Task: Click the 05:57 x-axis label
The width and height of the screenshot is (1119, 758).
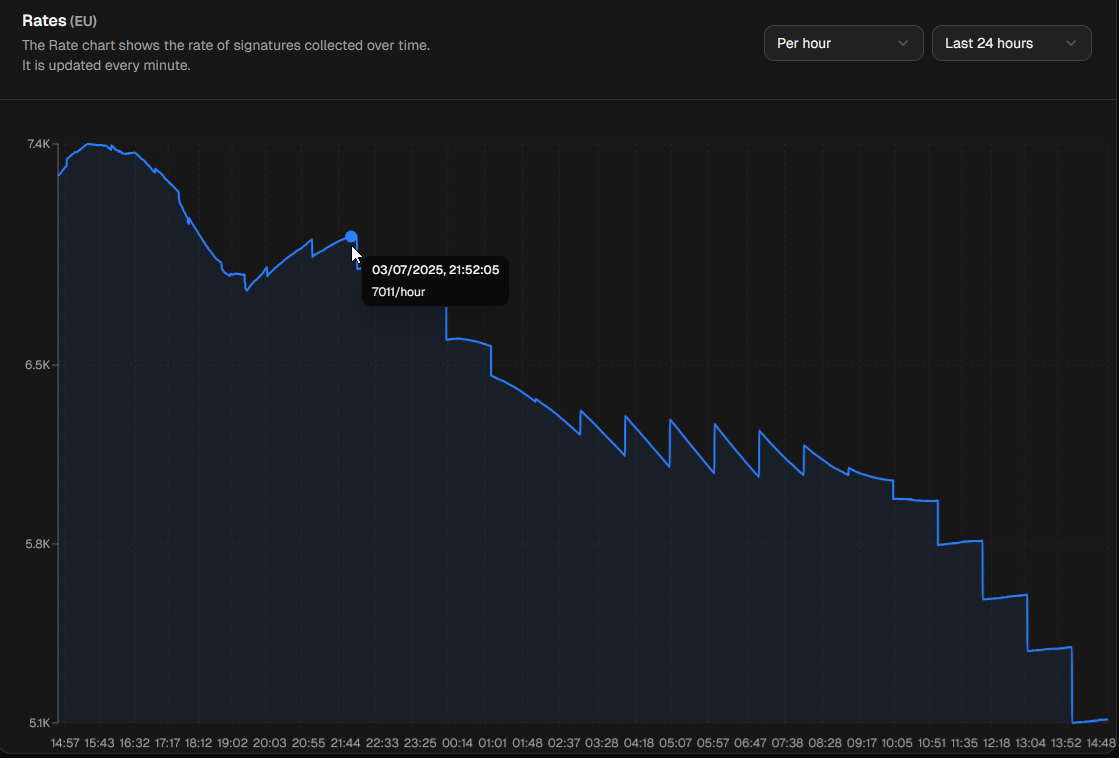Action: click(x=712, y=743)
